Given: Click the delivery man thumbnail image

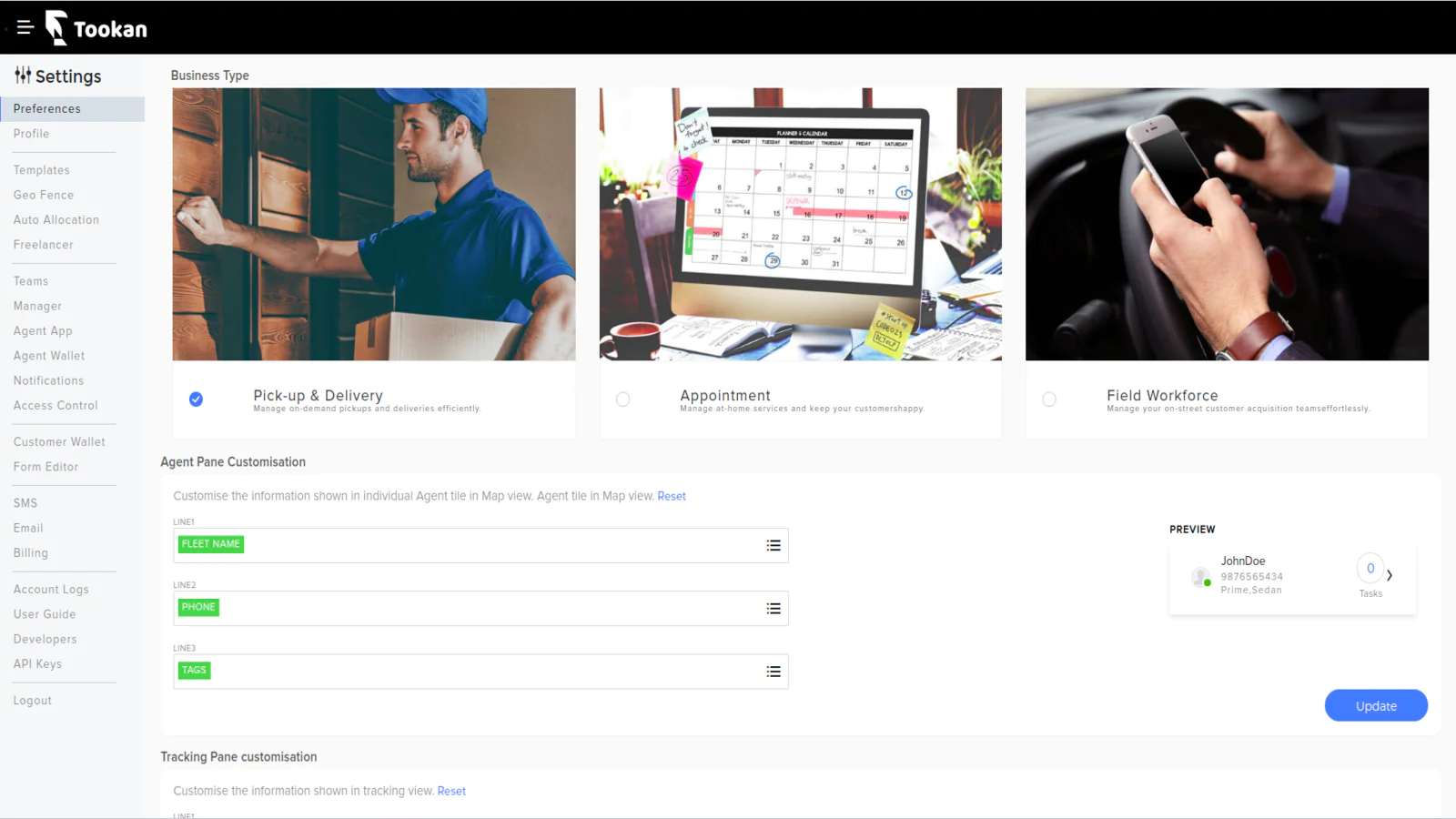Looking at the screenshot, I should click(374, 224).
